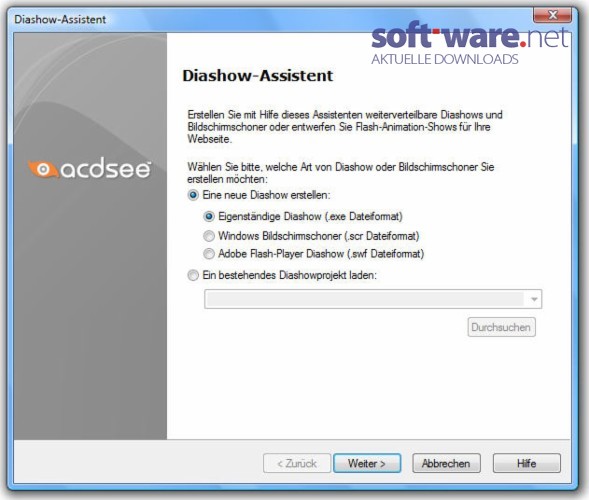Click inside the Diashowprojekt combo box field
This screenshot has width=589, height=500.
click(373, 299)
